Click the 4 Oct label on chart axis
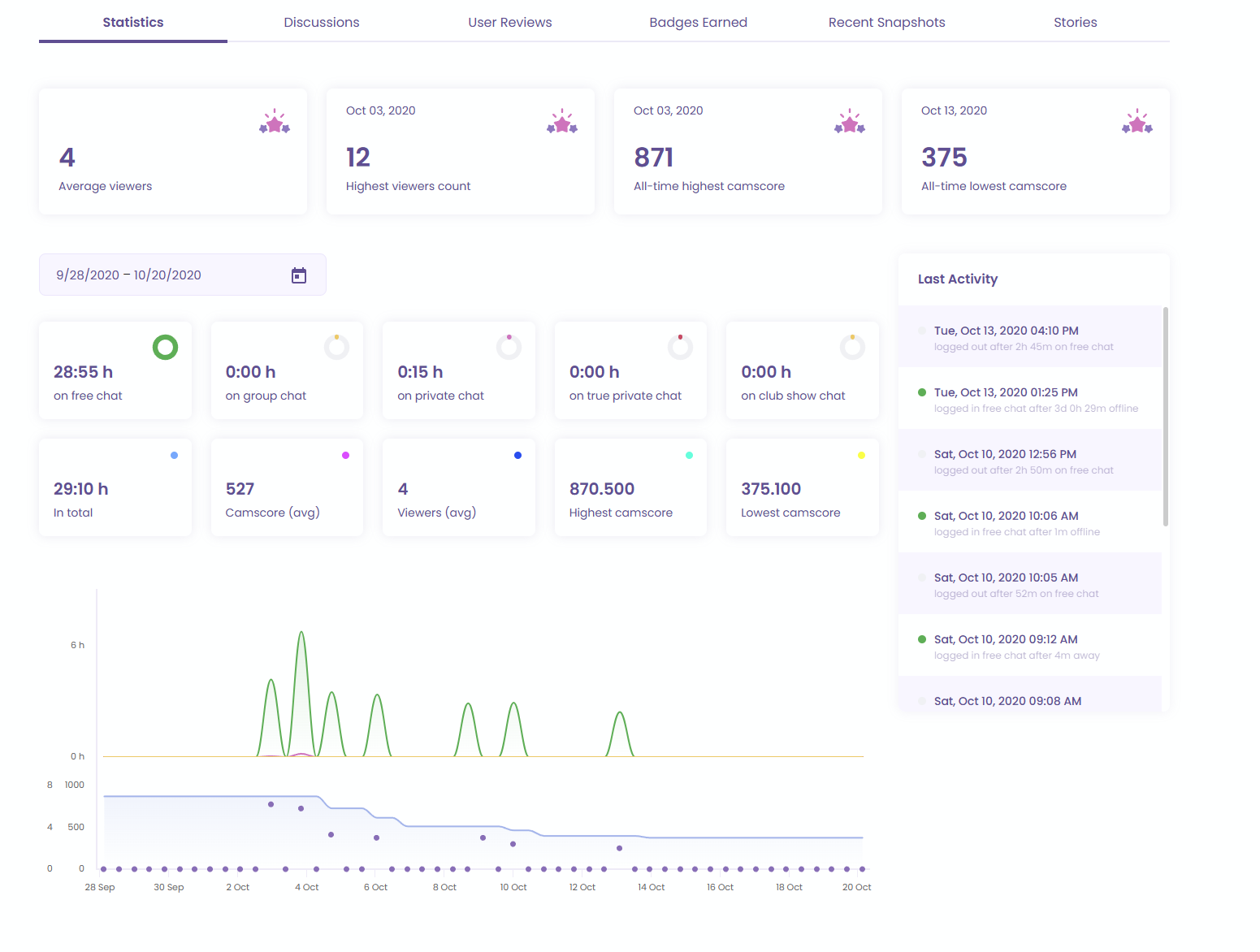The width and height of the screenshot is (1260, 952). [x=307, y=887]
